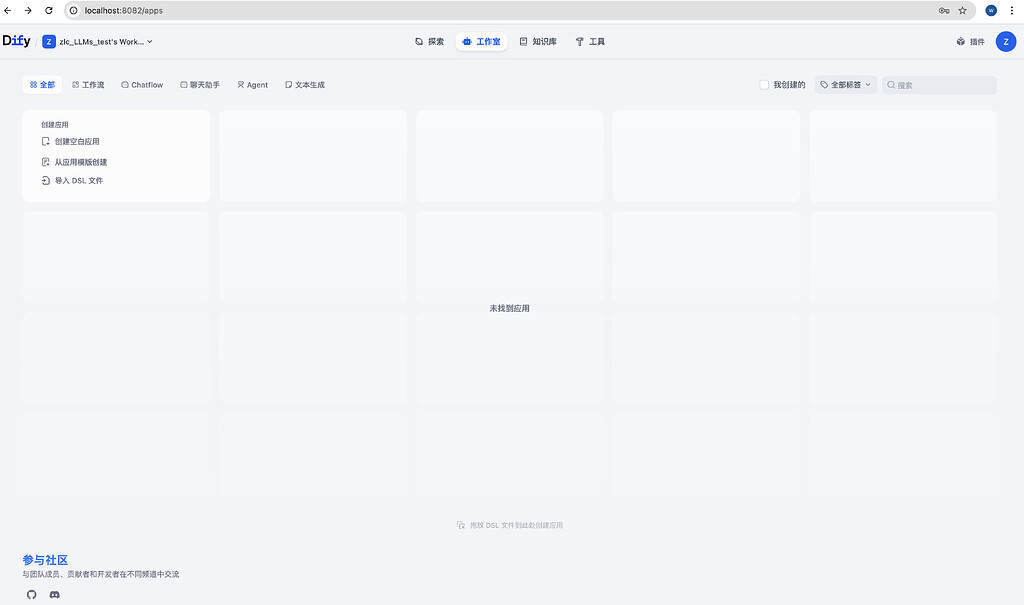Image resolution: width=1024 pixels, height=605 pixels.
Task: Enable the 我创建的 filter checkbox
Action: coord(762,85)
